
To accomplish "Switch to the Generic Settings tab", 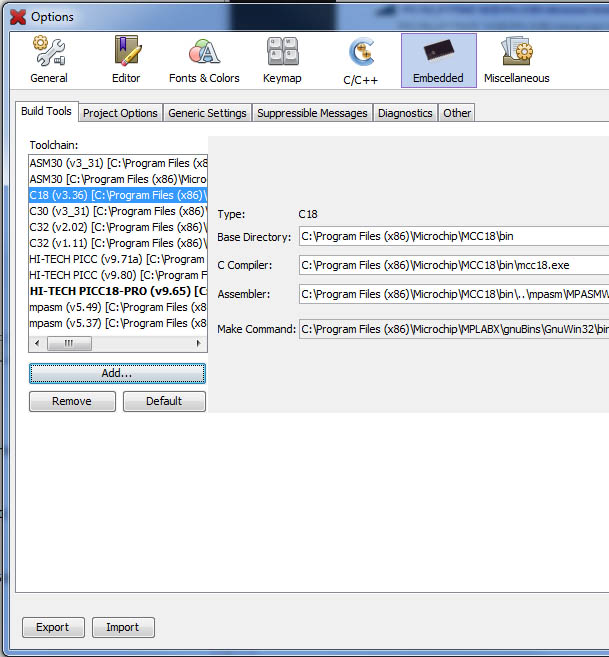I will click(x=207, y=113).
